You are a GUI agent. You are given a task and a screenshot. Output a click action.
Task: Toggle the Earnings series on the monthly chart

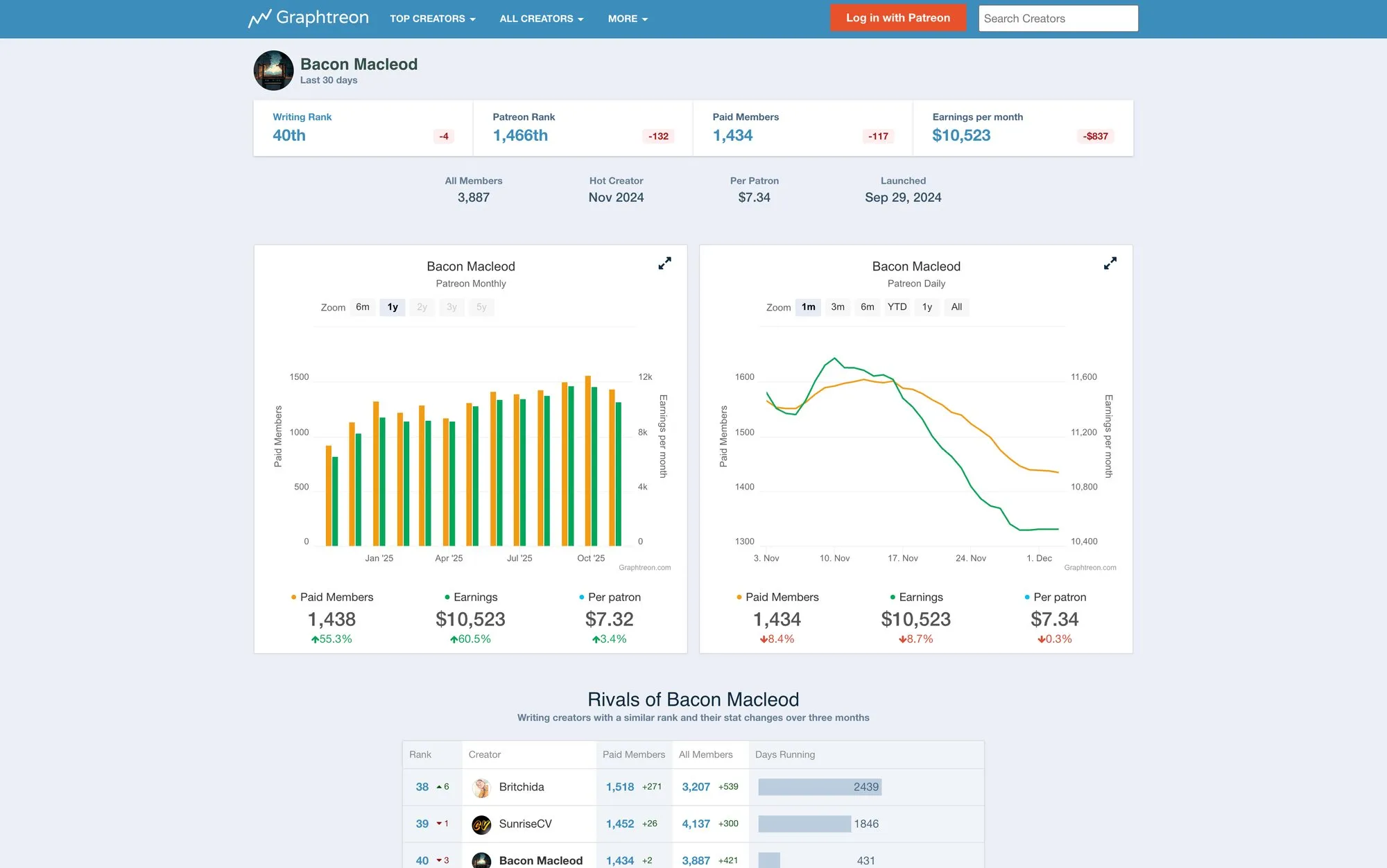pyautogui.click(x=474, y=597)
